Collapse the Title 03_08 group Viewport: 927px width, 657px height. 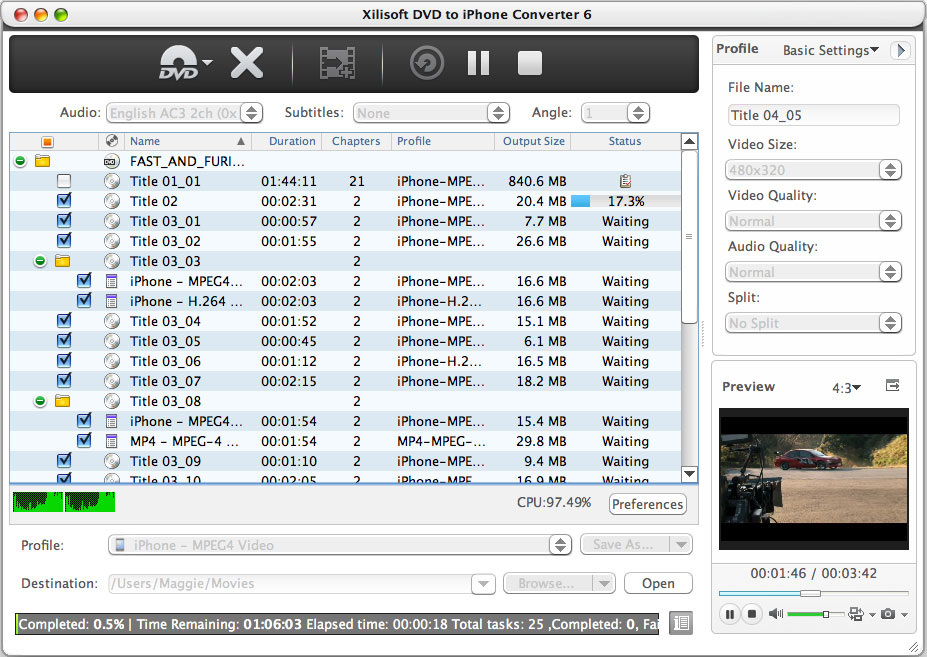tap(40, 401)
